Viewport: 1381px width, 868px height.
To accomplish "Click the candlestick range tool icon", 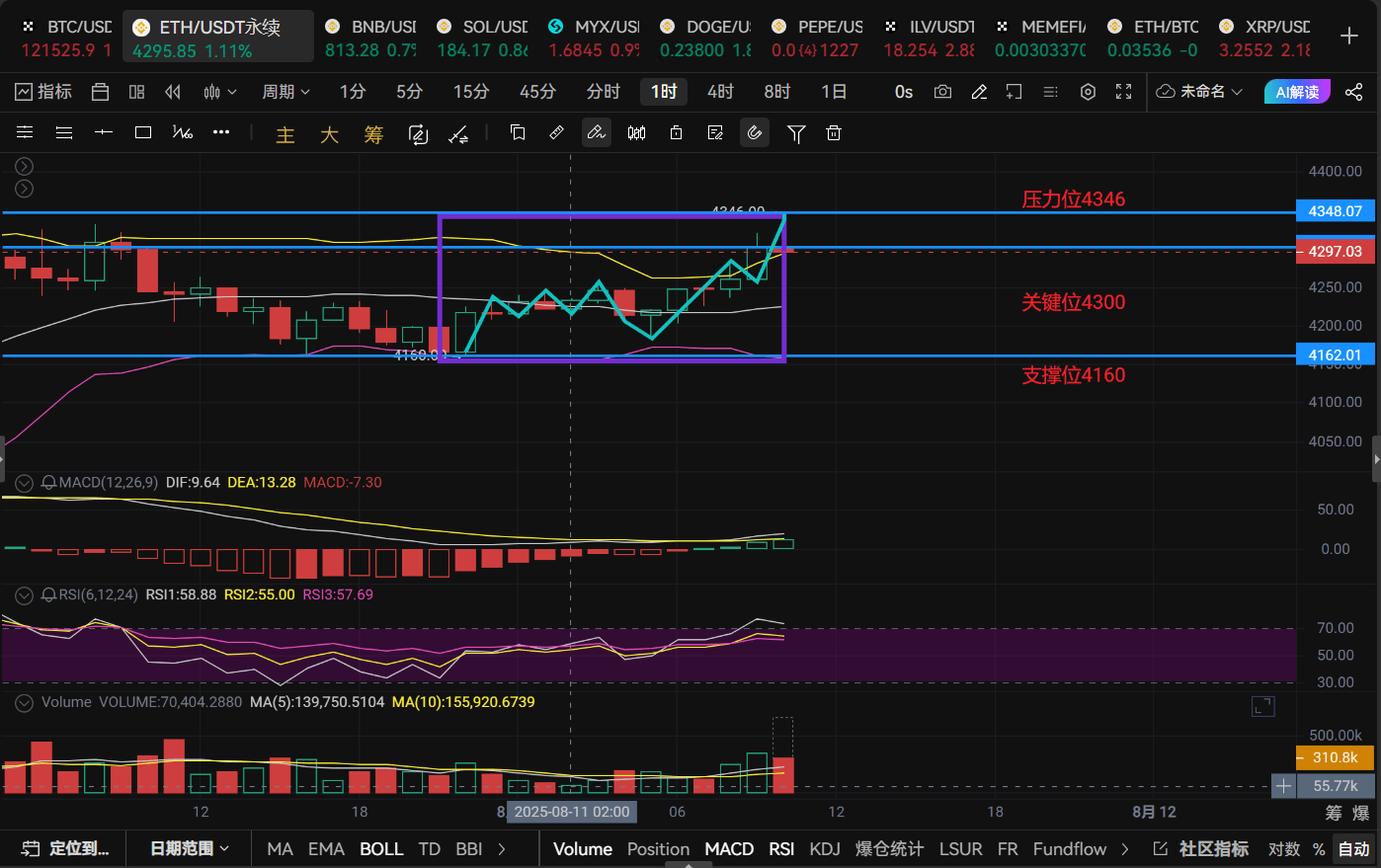I will 637,132.
